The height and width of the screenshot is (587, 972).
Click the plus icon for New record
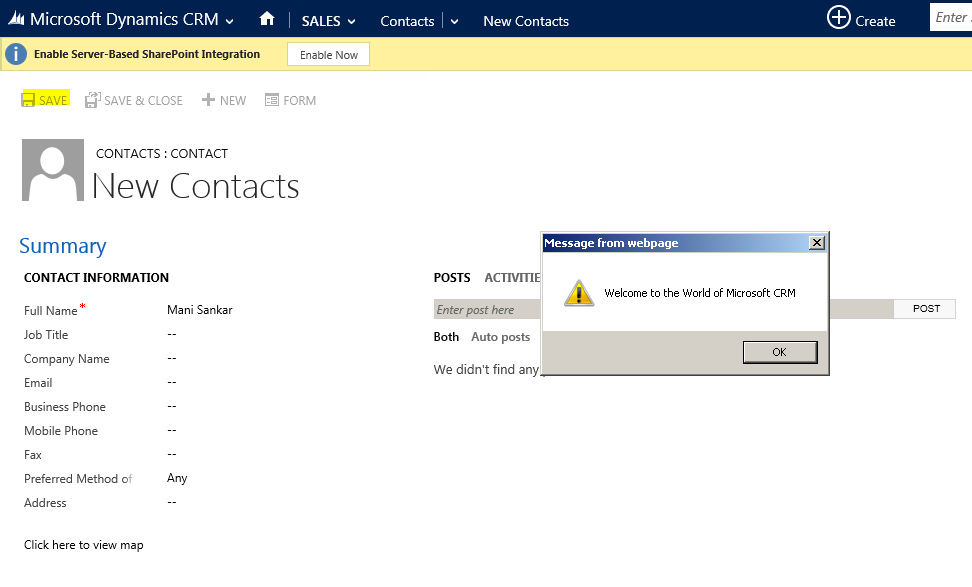(x=208, y=100)
